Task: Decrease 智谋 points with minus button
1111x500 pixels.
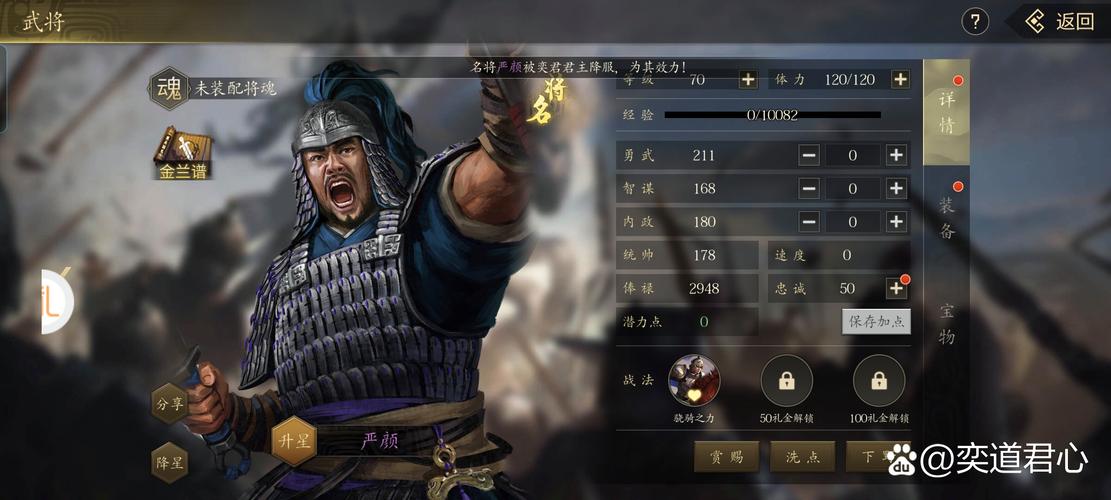Action: pyautogui.click(x=809, y=188)
